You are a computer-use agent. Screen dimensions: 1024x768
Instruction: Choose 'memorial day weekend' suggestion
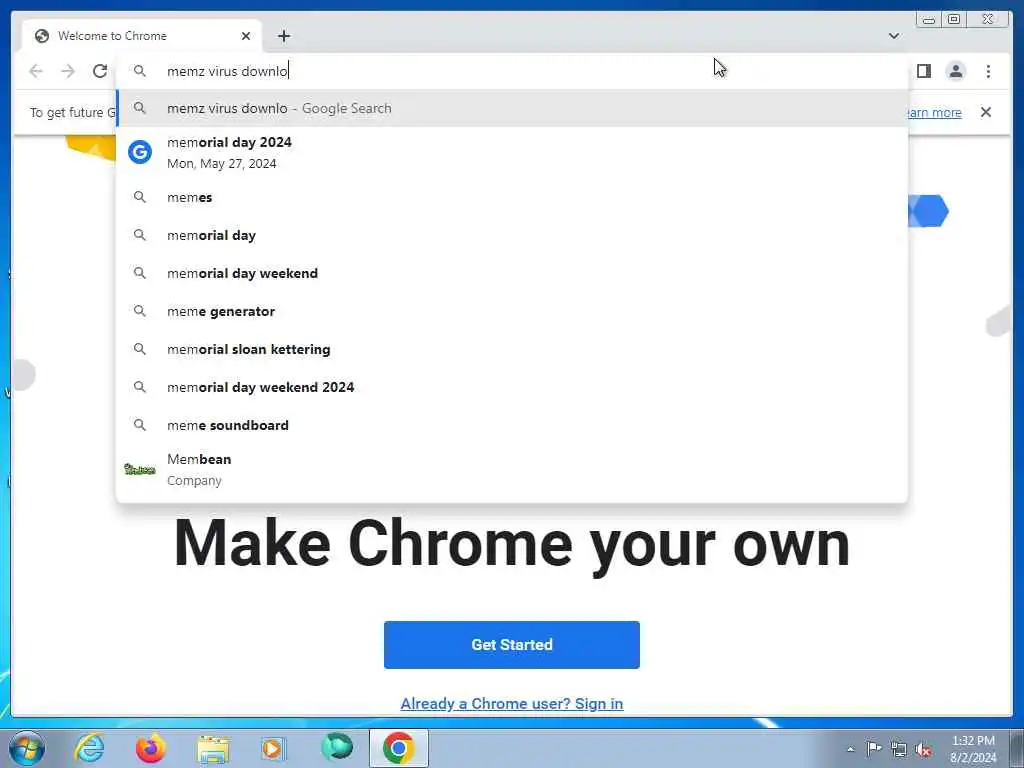tap(512, 273)
